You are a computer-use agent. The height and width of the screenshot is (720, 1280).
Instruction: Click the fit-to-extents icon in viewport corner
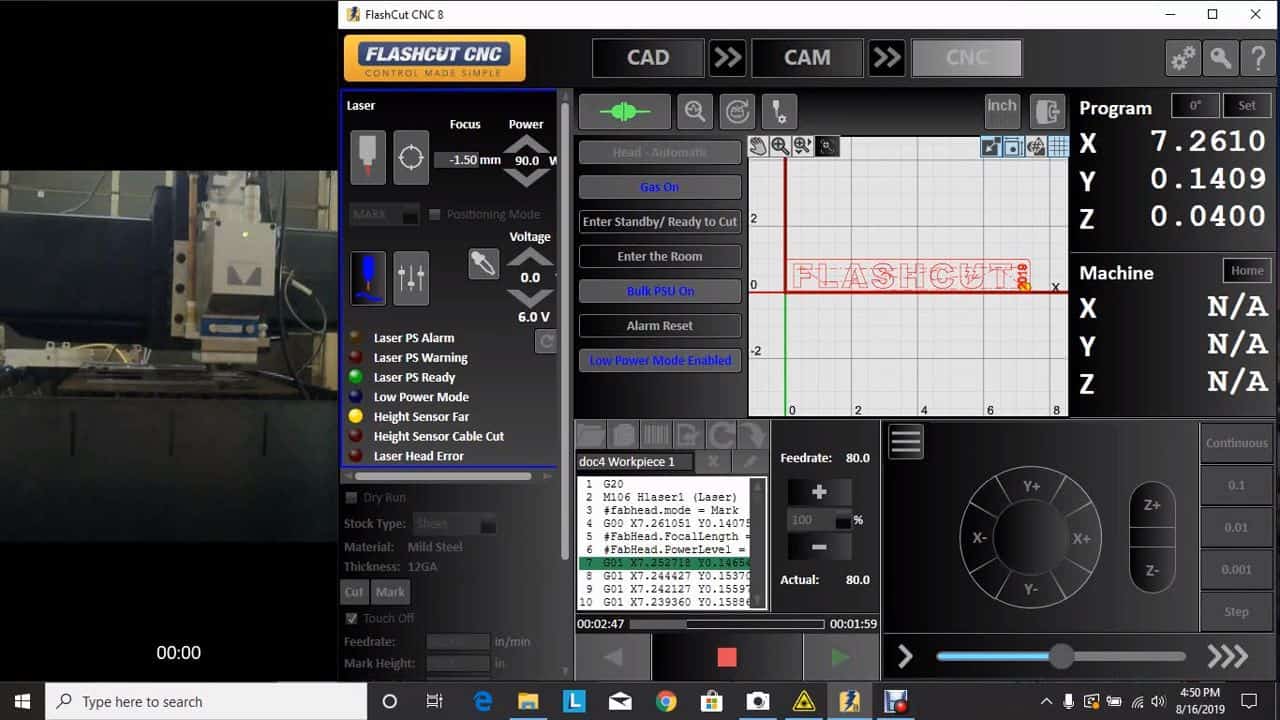[991, 147]
